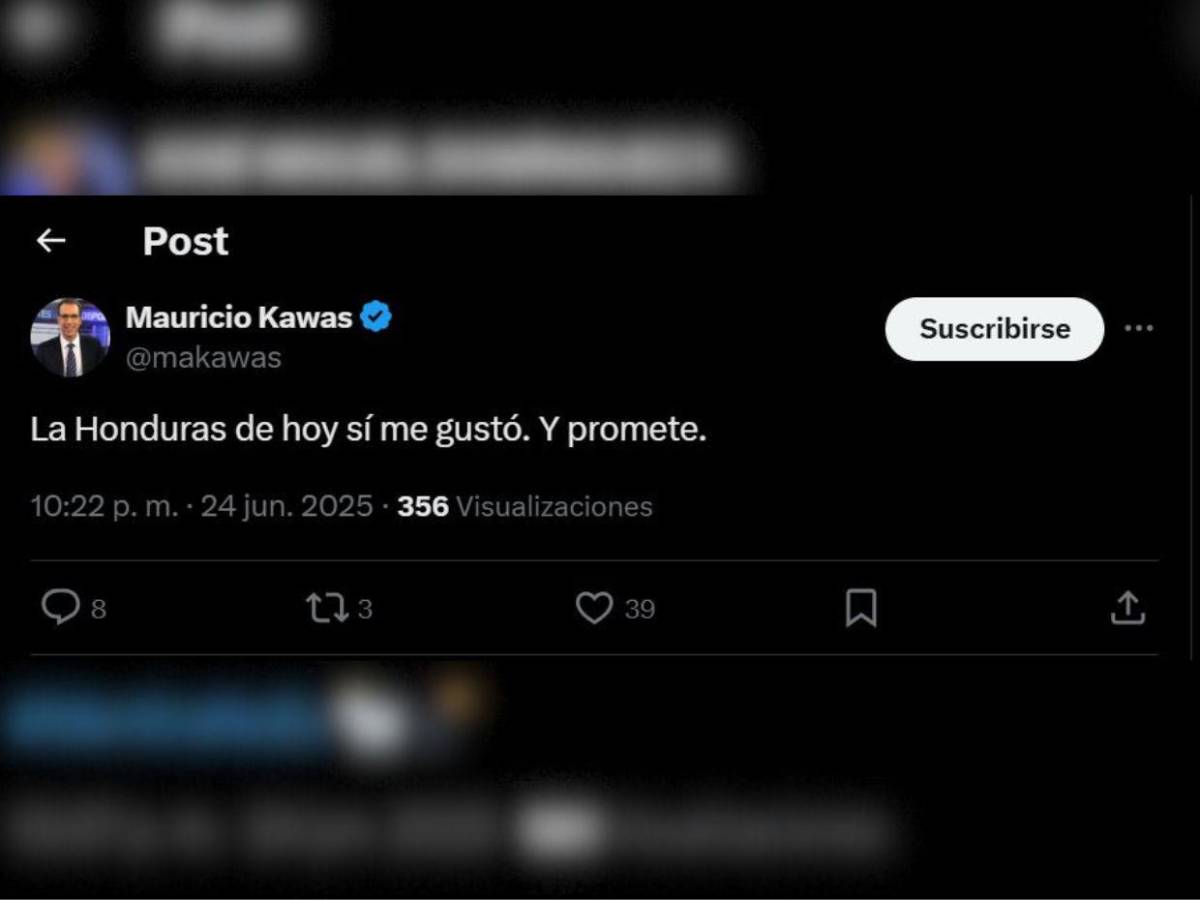This screenshot has height=900, width=1200.
Task: Open Mauricio Kawas's profile picture
Action: [69, 338]
